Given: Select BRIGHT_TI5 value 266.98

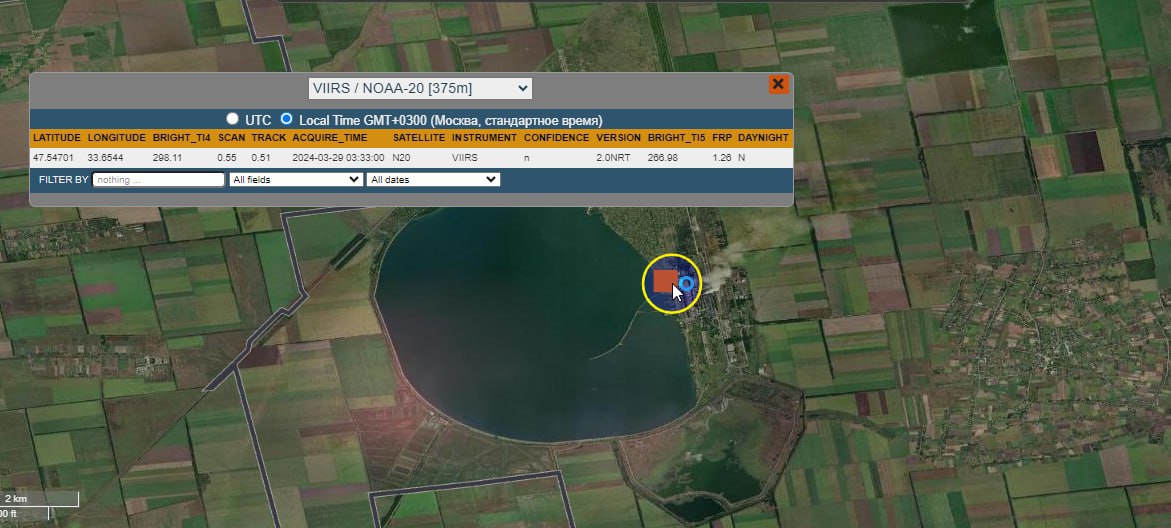Looking at the screenshot, I should tap(662, 158).
